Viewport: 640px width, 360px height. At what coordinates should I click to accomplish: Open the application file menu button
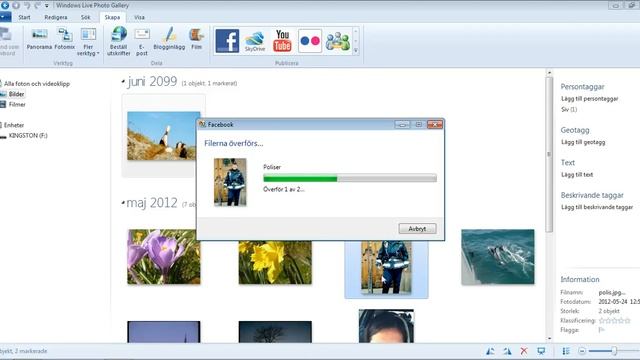(5, 17)
